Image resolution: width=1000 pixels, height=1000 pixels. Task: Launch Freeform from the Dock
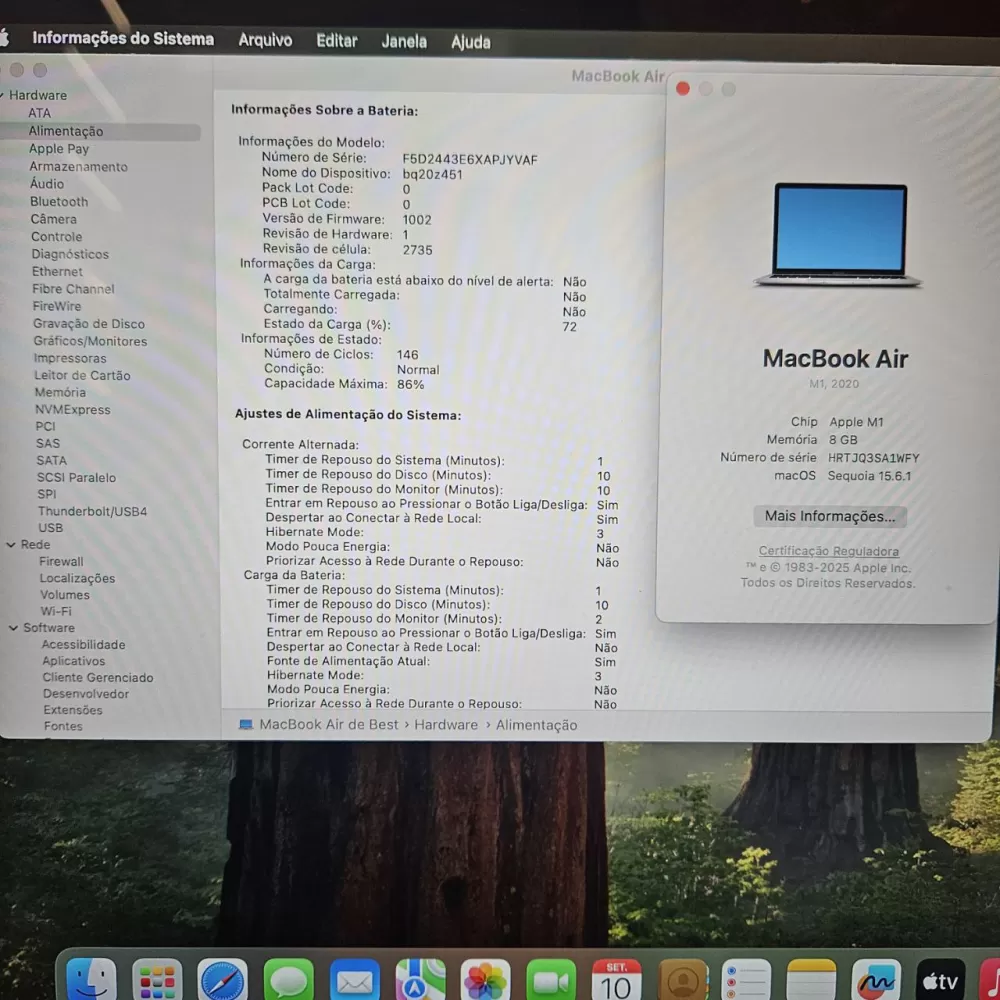876,980
